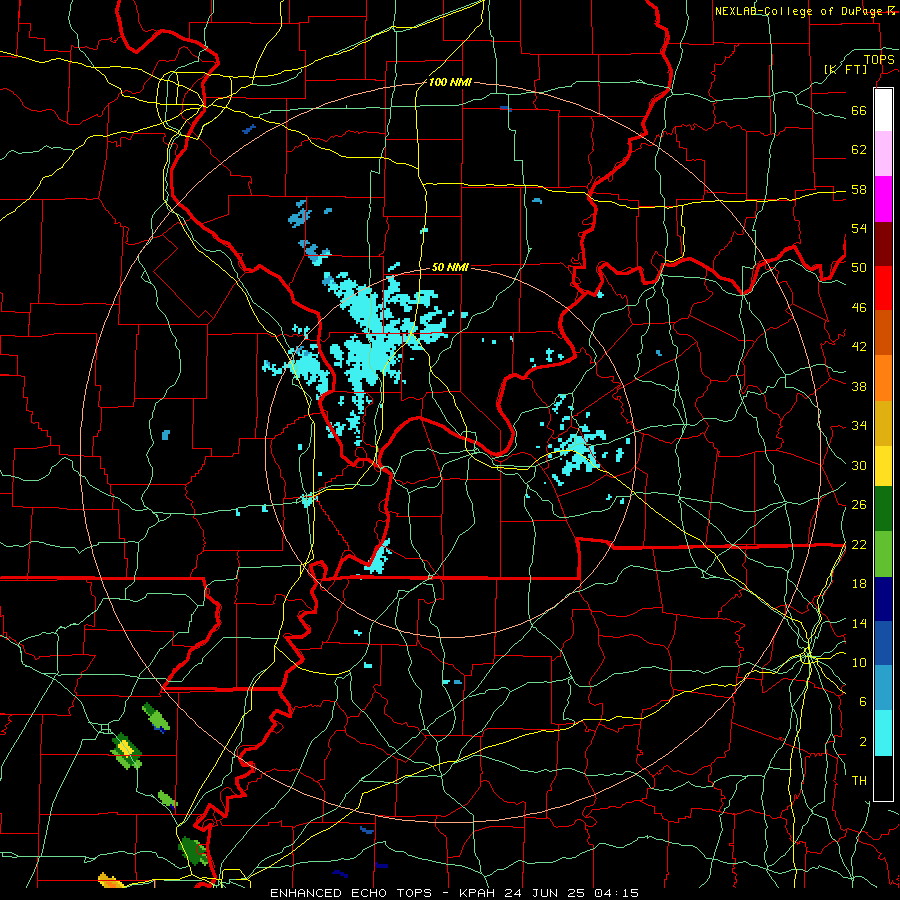This screenshot has width=900, height=900.
Task: Click the "24 JUN 25" date text
Action: point(544,893)
